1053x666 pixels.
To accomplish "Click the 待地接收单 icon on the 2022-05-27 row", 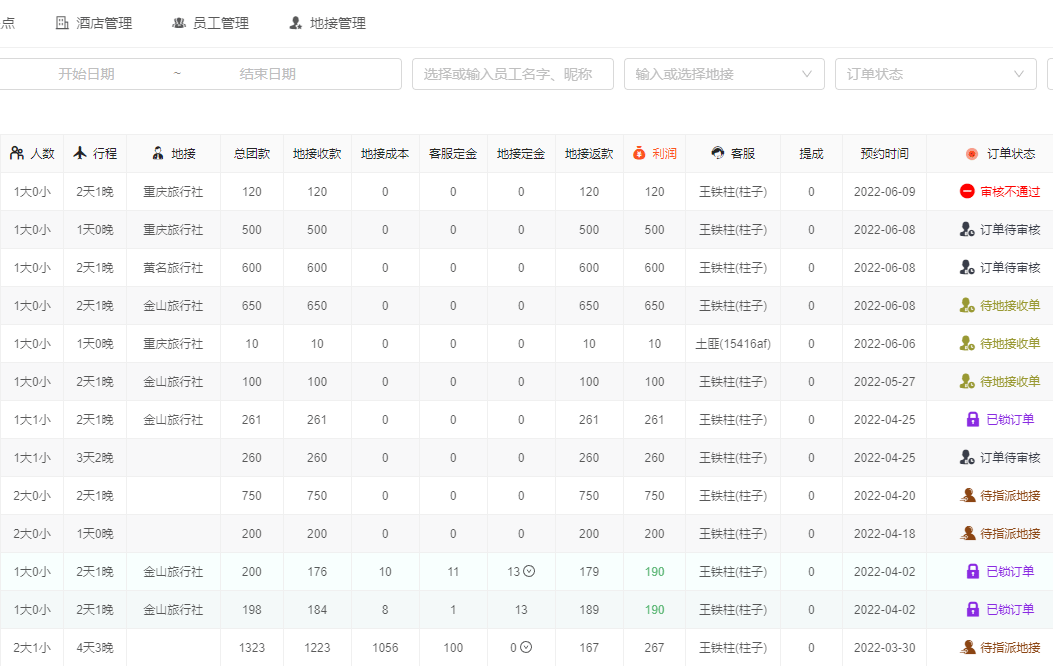I will tap(967, 381).
